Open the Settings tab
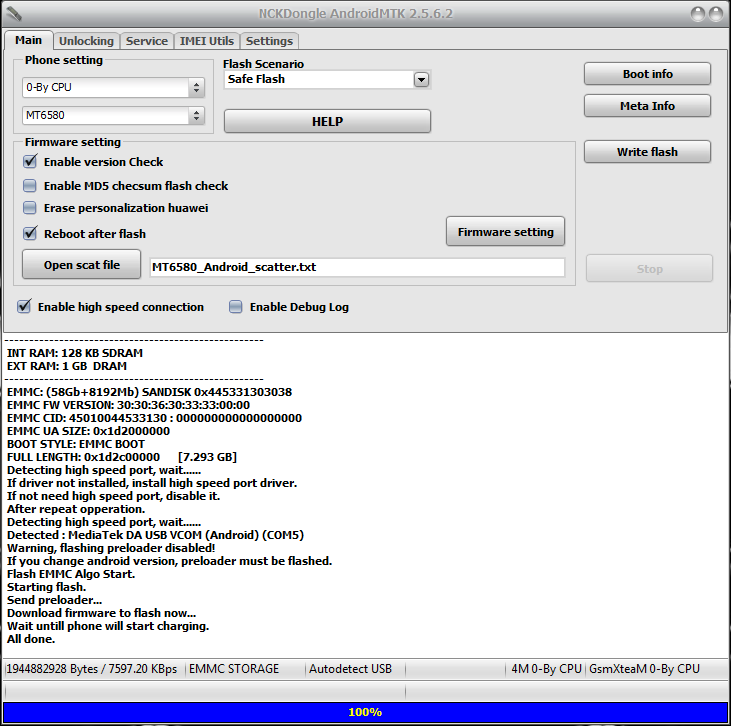The image size is (731, 726). tap(269, 41)
